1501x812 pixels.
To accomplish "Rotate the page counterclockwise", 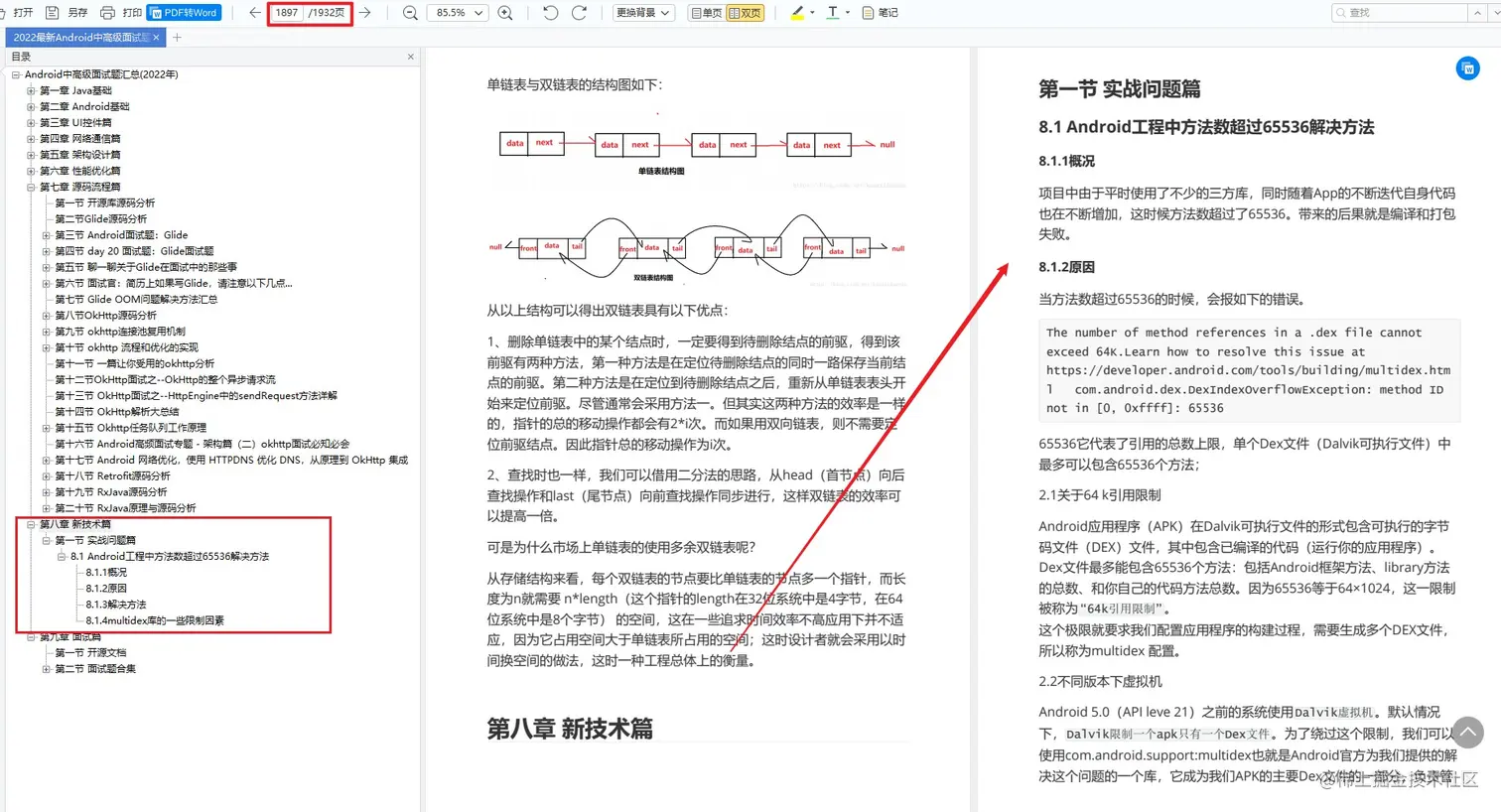I will pos(549,13).
